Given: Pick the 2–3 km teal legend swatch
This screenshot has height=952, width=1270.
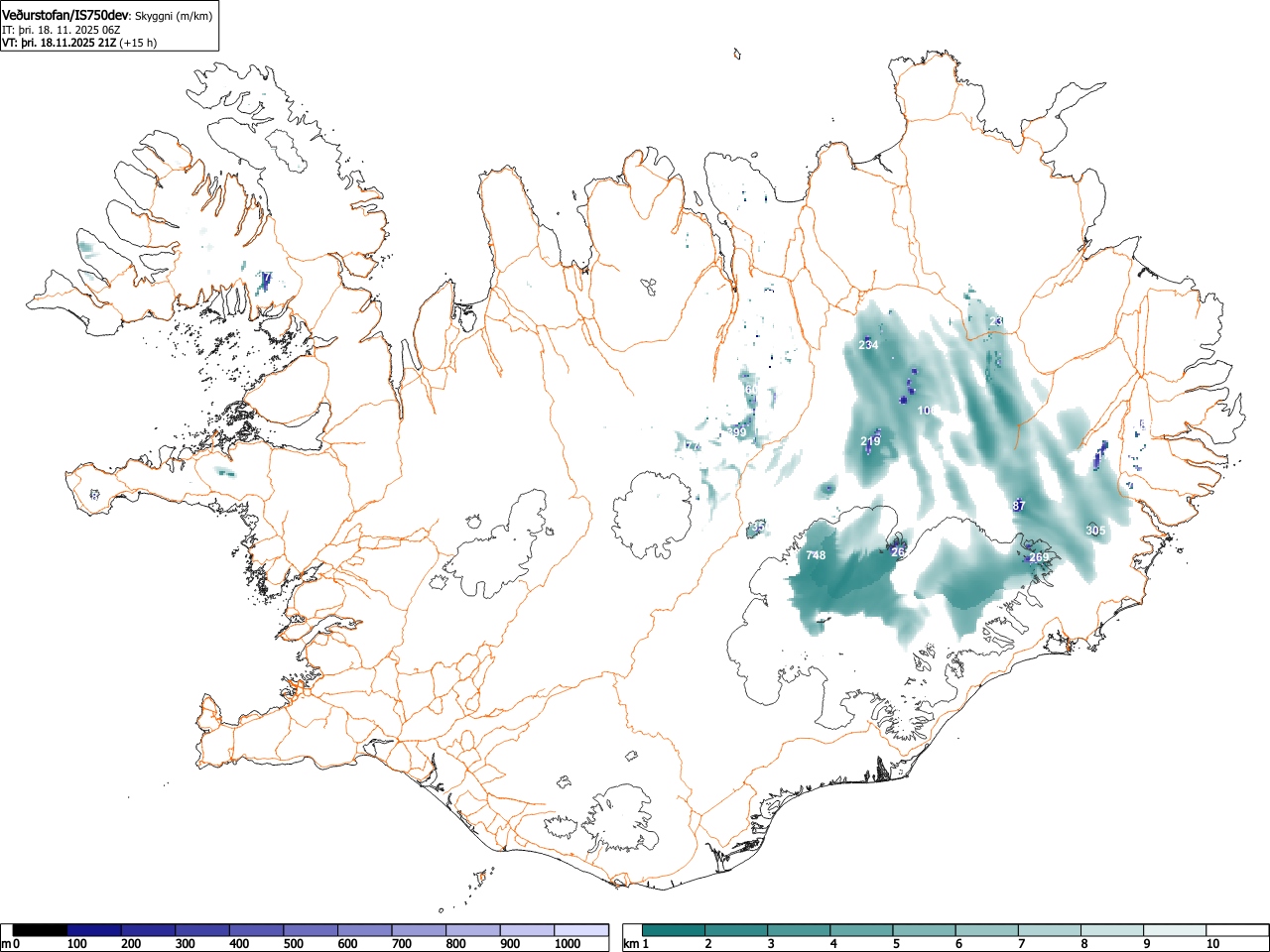Looking at the screenshot, I should (736, 930).
